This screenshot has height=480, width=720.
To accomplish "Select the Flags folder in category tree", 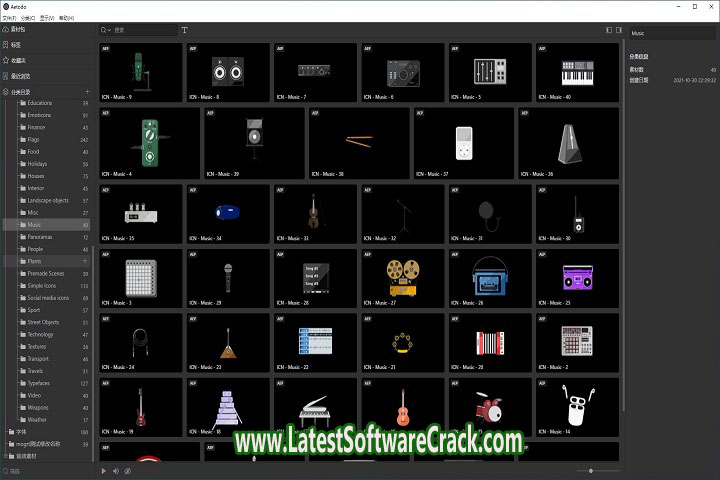I will click(34, 139).
